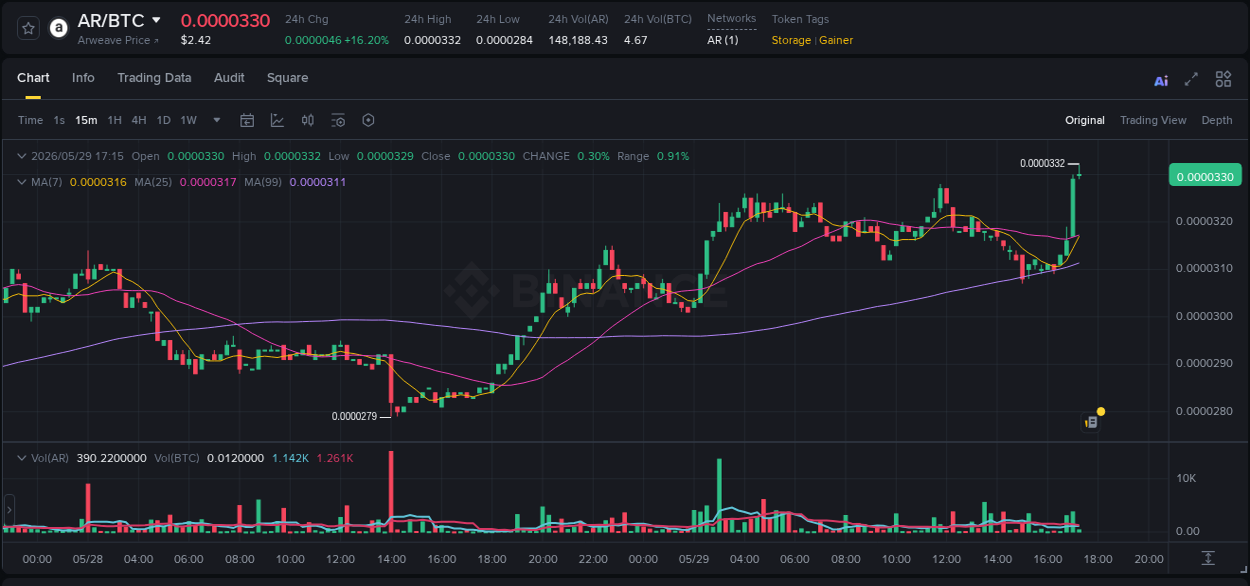Expand more time intervals dropdown
Screen dimensions: 1250x586
217,120
